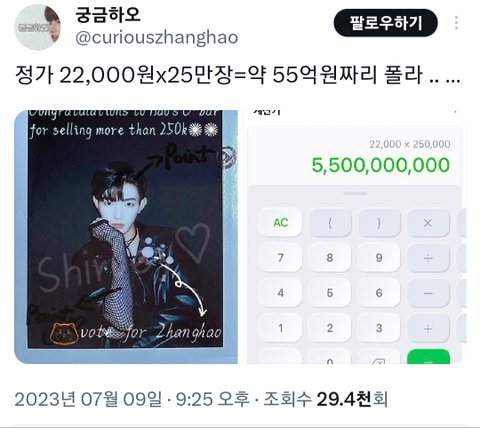Screen dimensions: 480x428
Task: Tap the minus operator key
Action: click(x=428, y=293)
